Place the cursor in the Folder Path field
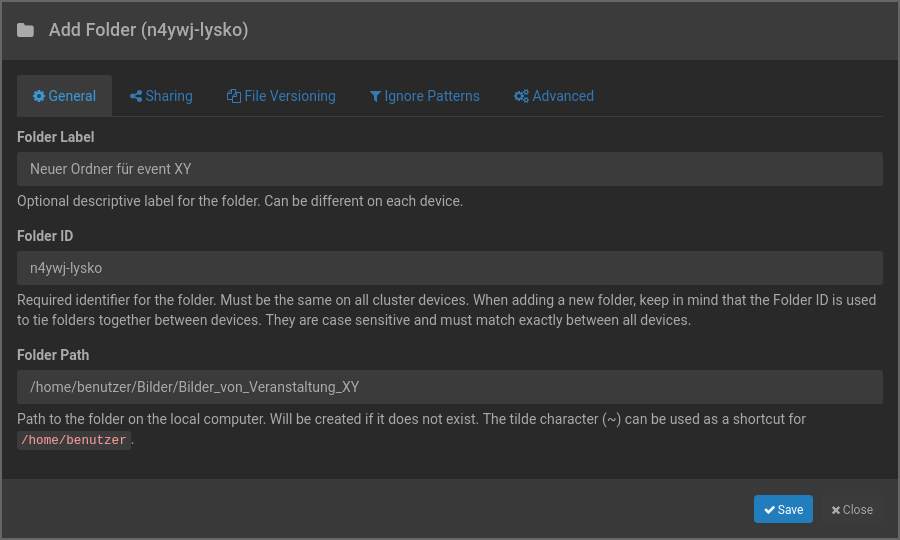The image size is (900, 540). tap(449, 386)
